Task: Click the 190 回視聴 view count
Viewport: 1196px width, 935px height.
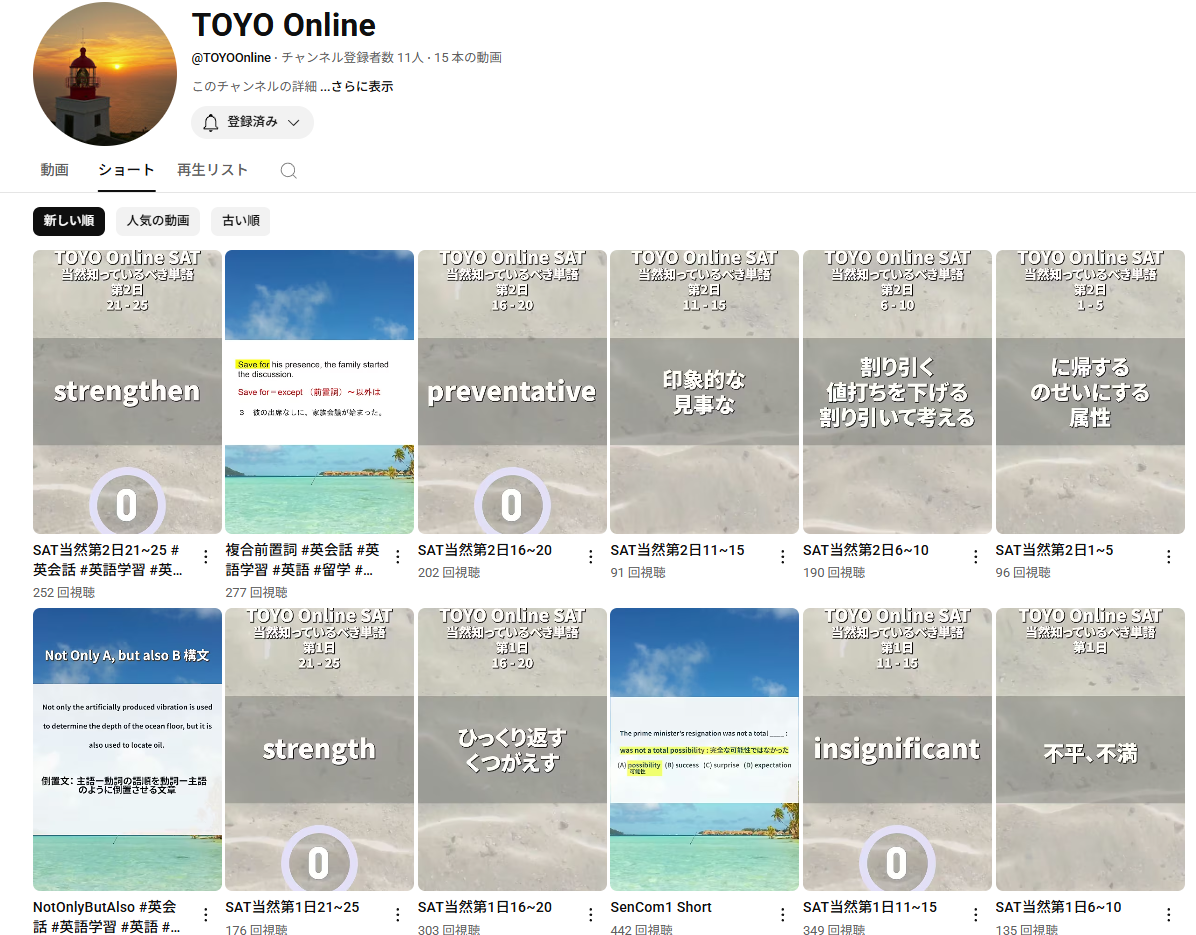Action: point(834,573)
